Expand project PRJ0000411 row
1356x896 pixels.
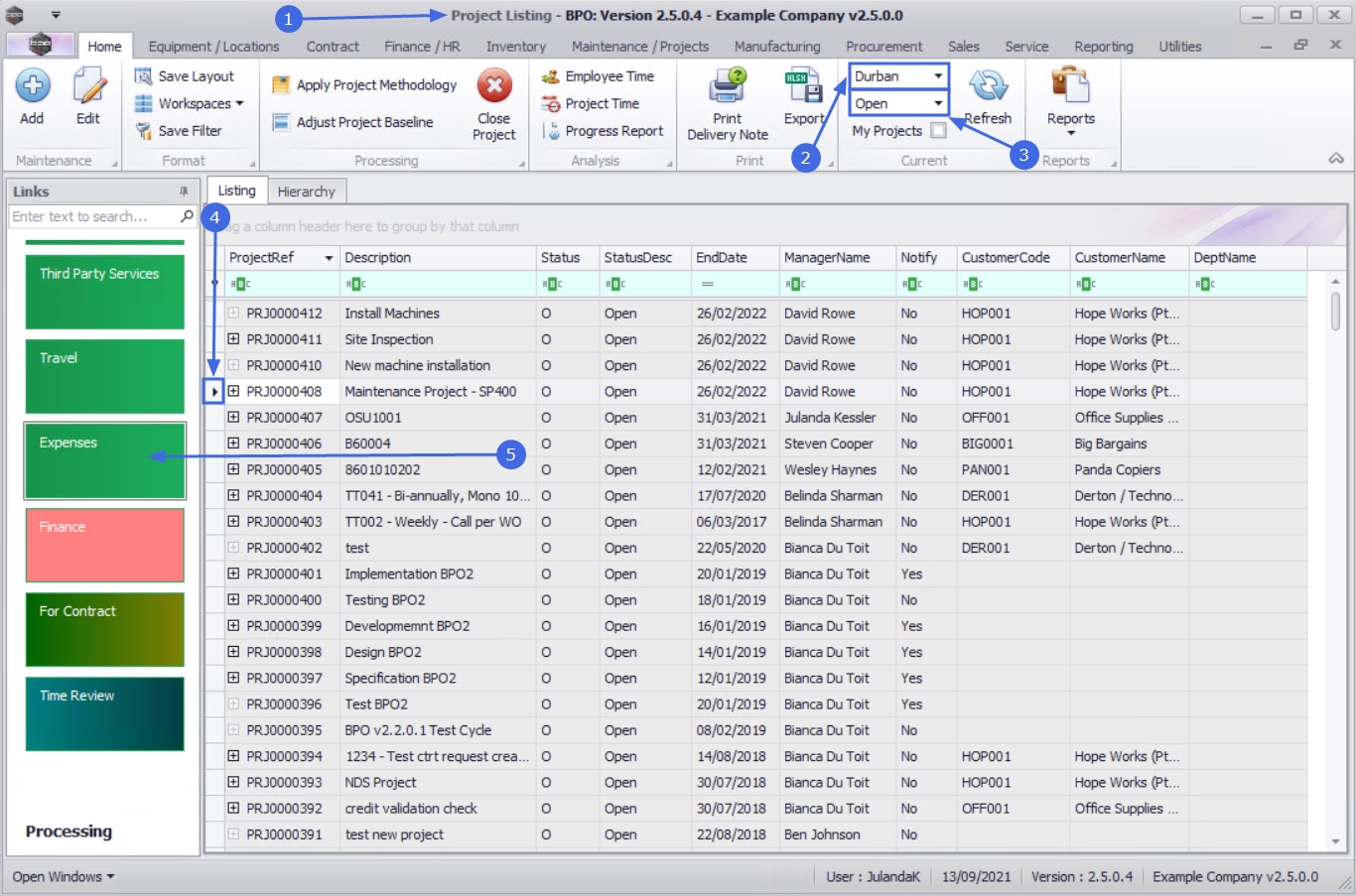pos(233,339)
